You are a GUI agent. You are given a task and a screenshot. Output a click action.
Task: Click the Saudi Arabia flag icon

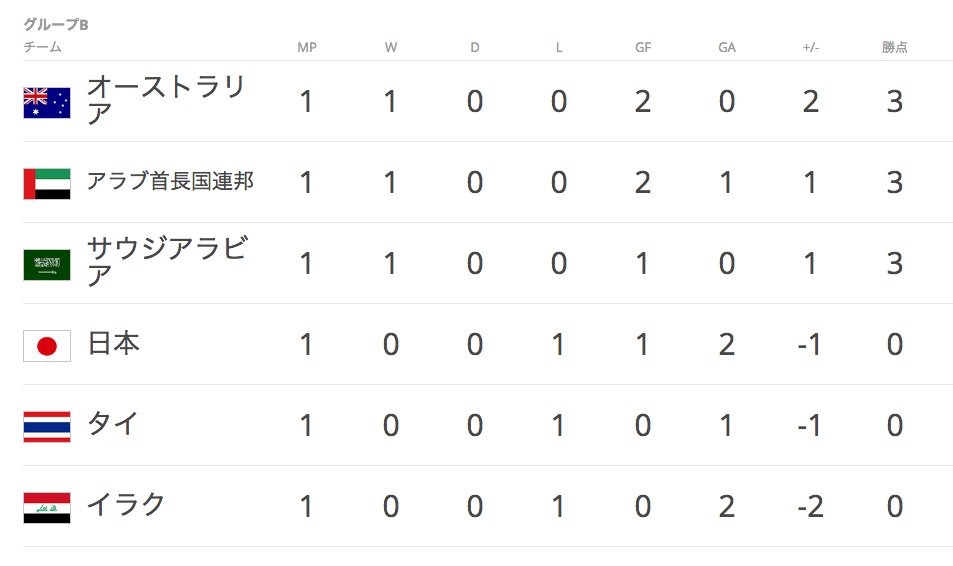click(47, 264)
